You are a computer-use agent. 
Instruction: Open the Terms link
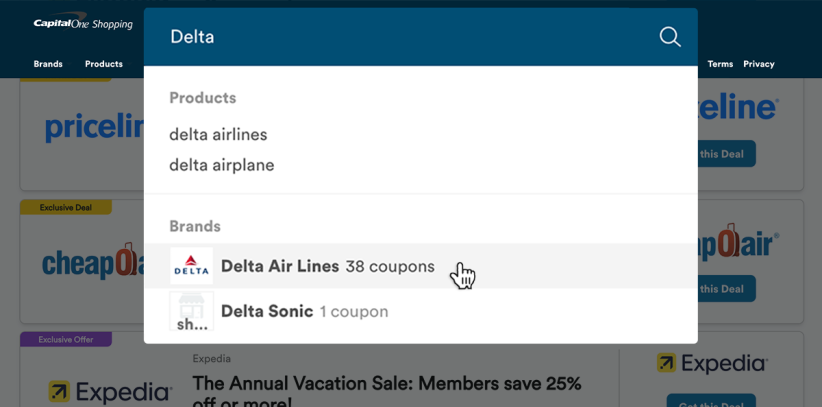(720, 64)
